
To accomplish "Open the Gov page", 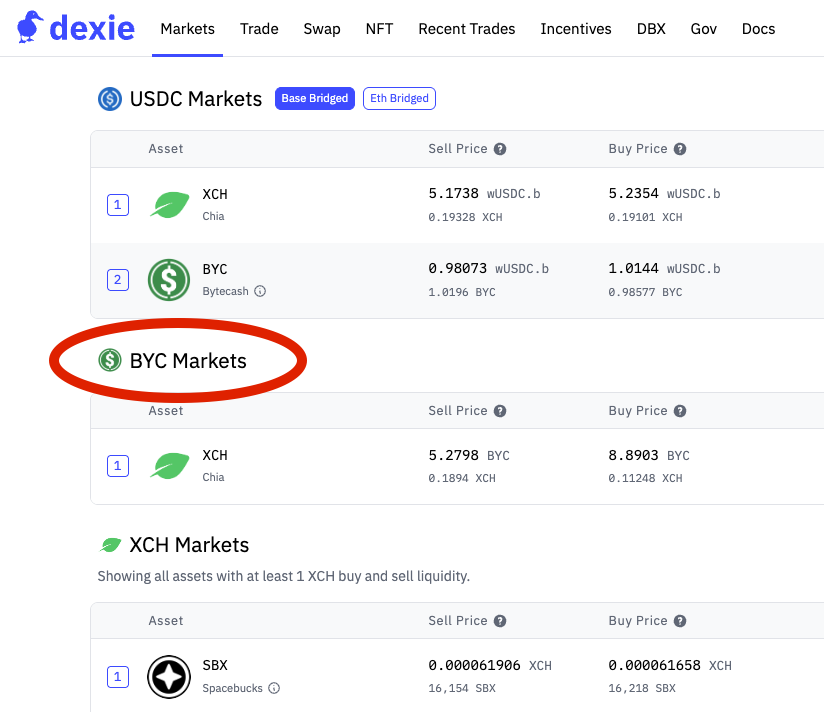I will [704, 28].
